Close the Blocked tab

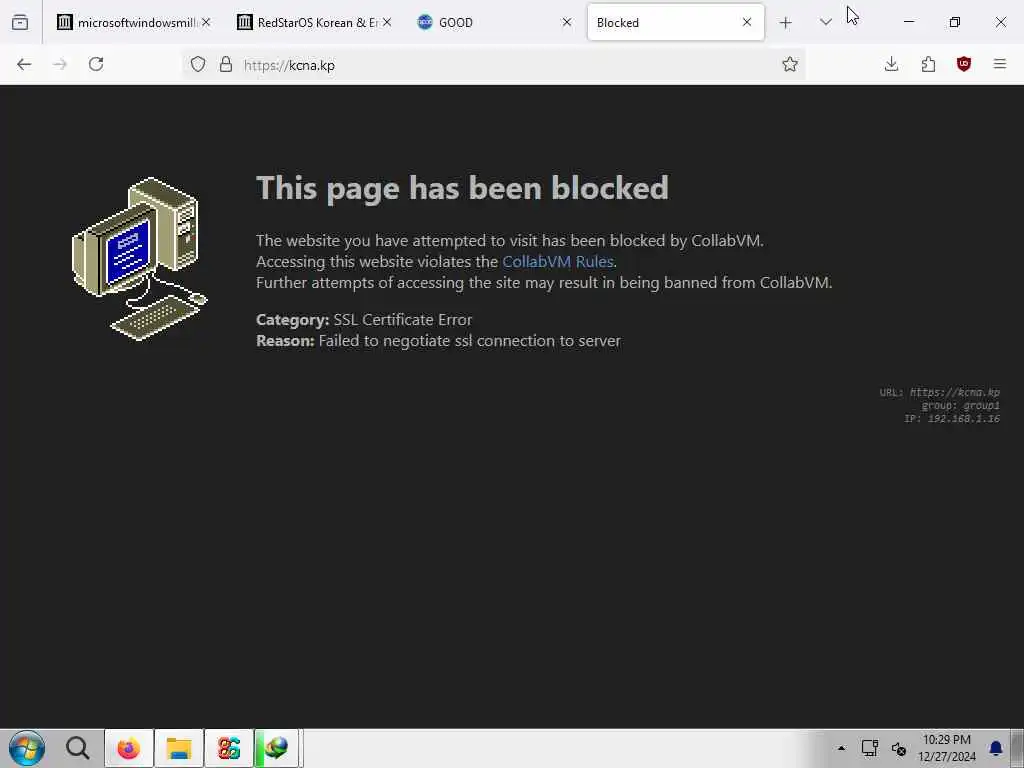point(747,22)
